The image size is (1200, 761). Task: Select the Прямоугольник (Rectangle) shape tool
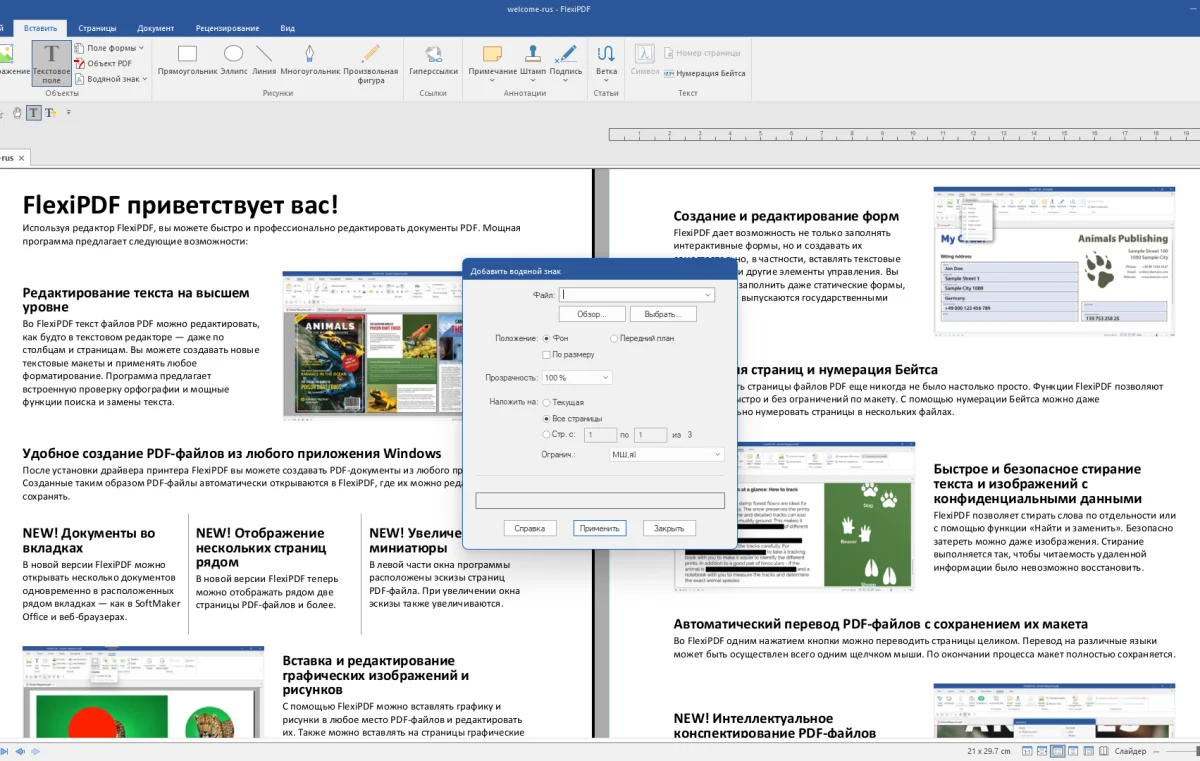point(187,54)
